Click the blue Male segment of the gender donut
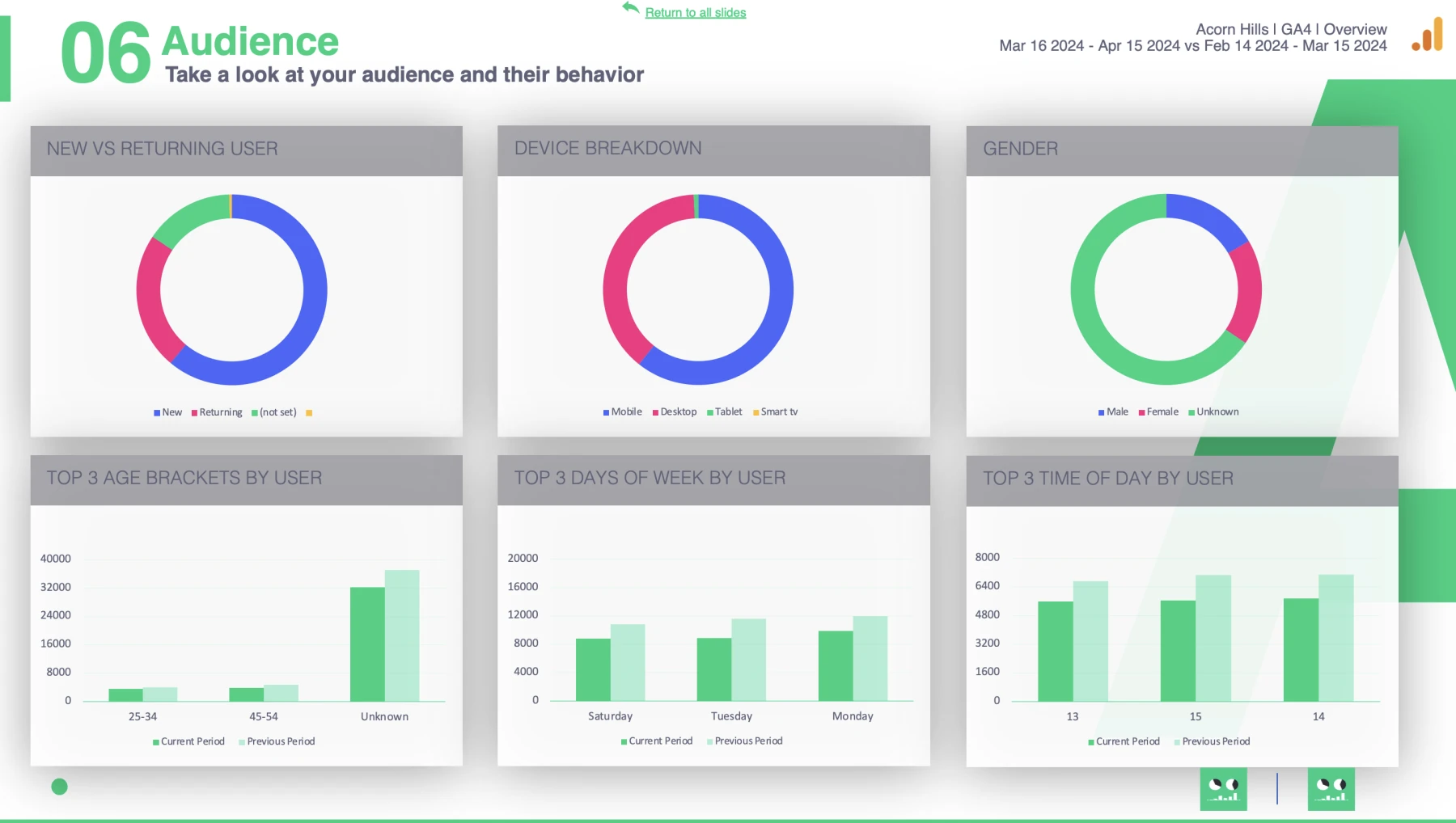1456x823 pixels. point(1209,214)
